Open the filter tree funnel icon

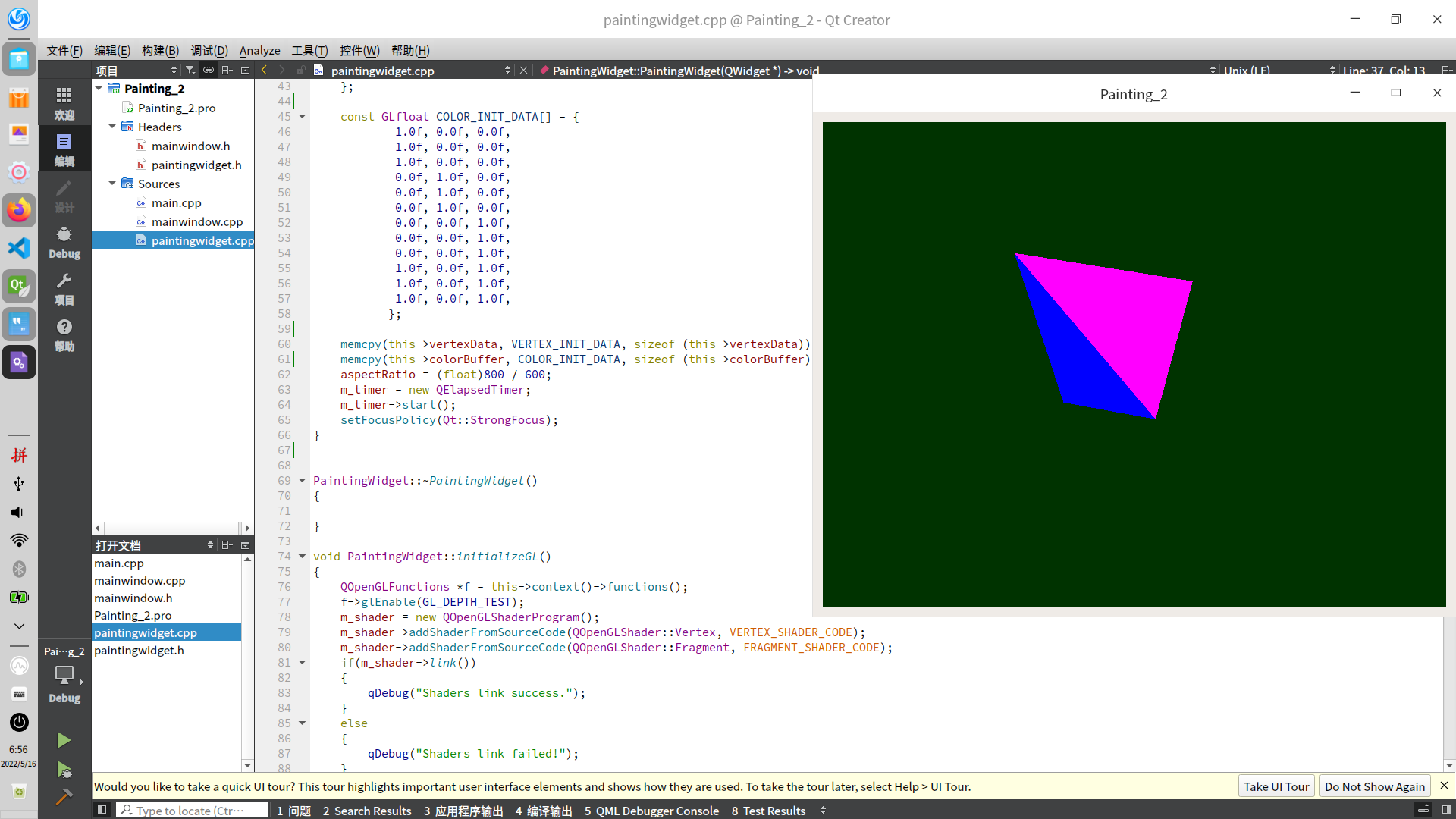point(190,70)
